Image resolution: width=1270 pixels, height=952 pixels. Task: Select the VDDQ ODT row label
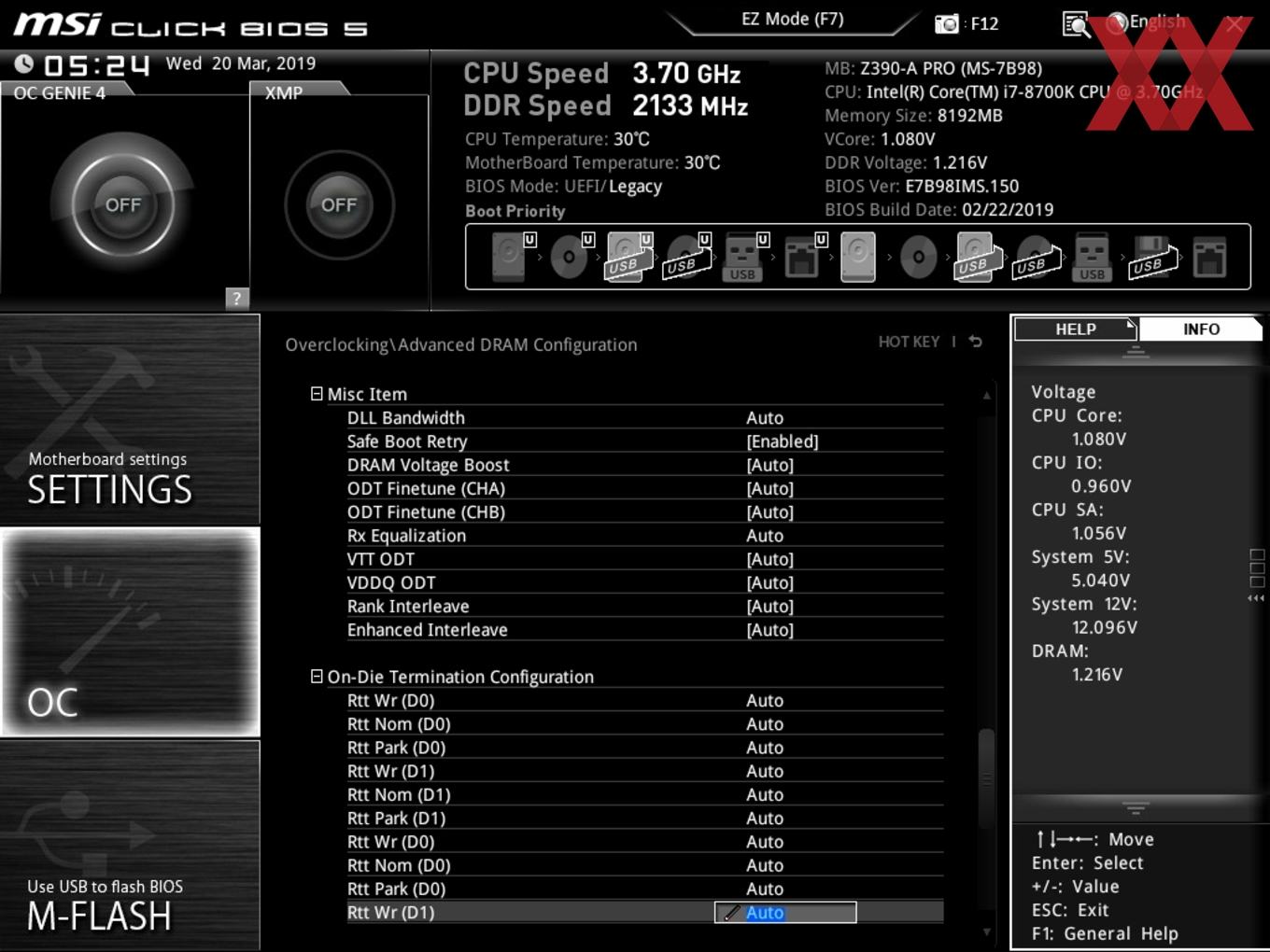391,582
